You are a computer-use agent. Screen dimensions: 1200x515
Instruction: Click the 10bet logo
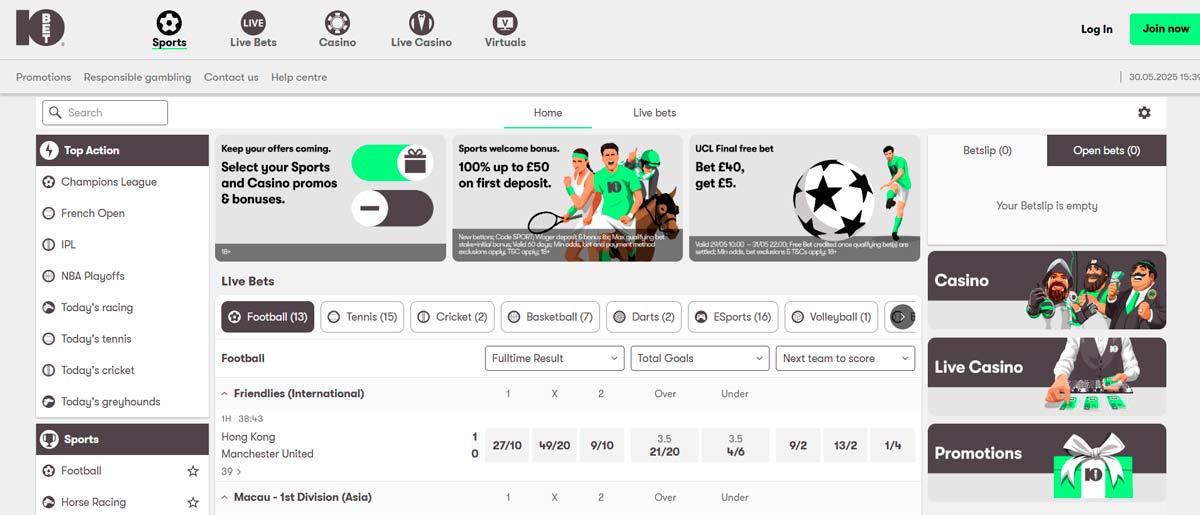[41, 28]
